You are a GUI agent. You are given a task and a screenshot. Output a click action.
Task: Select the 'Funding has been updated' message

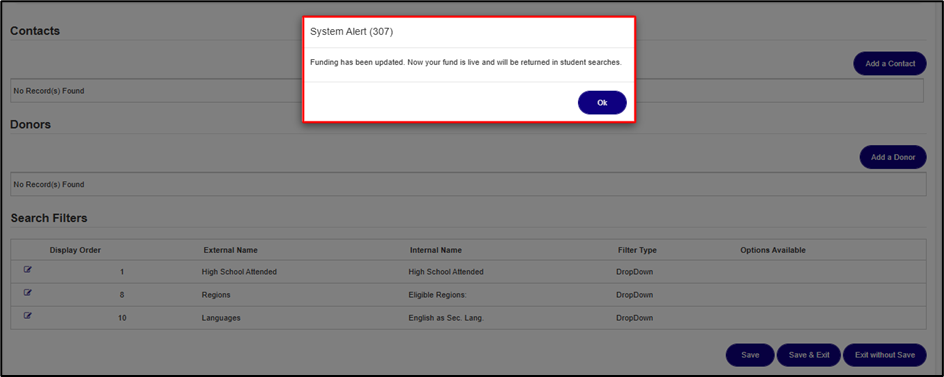click(x=465, y=62)
